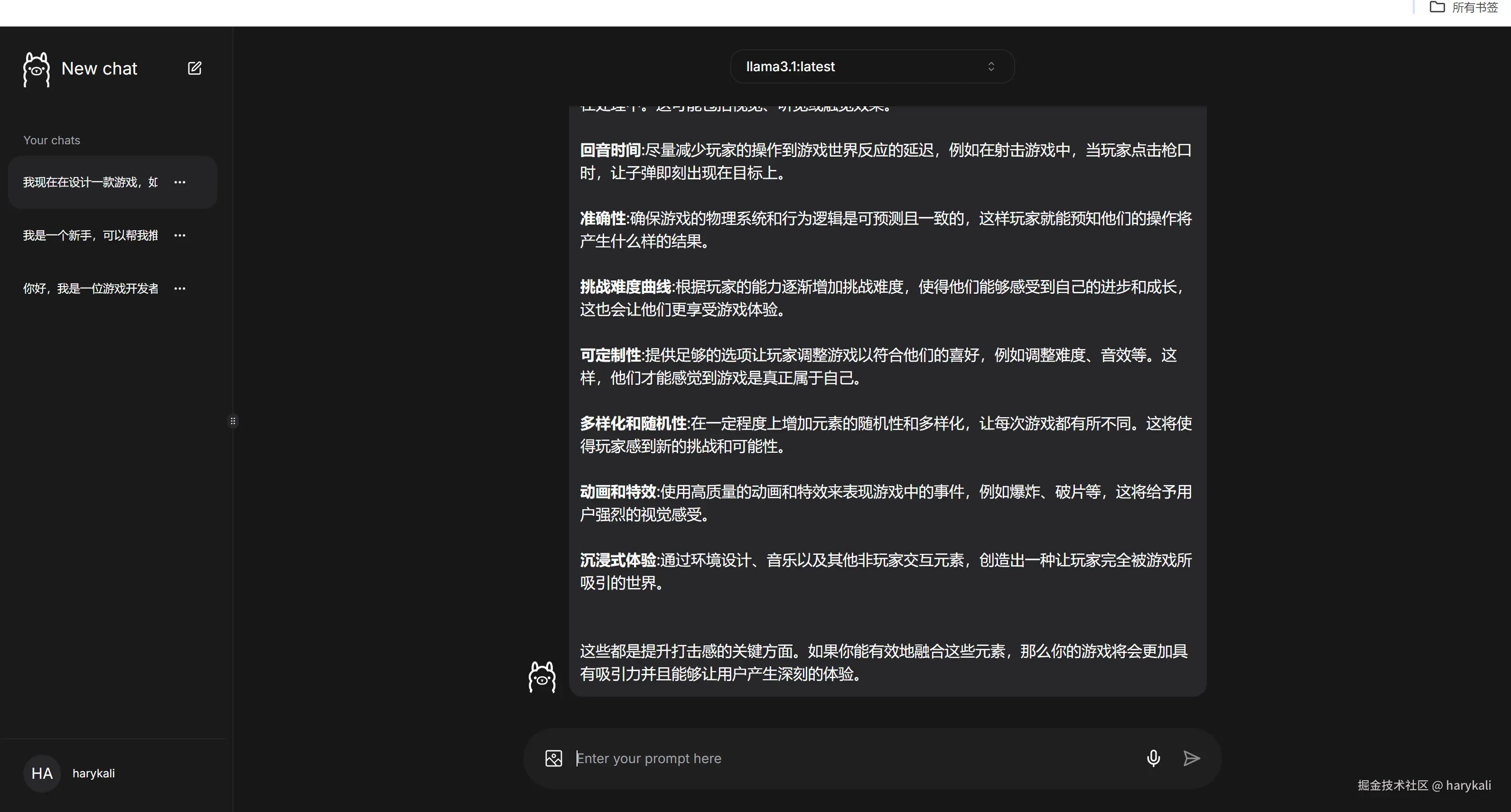Click the 所有书签 bookmarks folder icon
This screenshot has height=812, width=1511.
[x=1436, y=7]
